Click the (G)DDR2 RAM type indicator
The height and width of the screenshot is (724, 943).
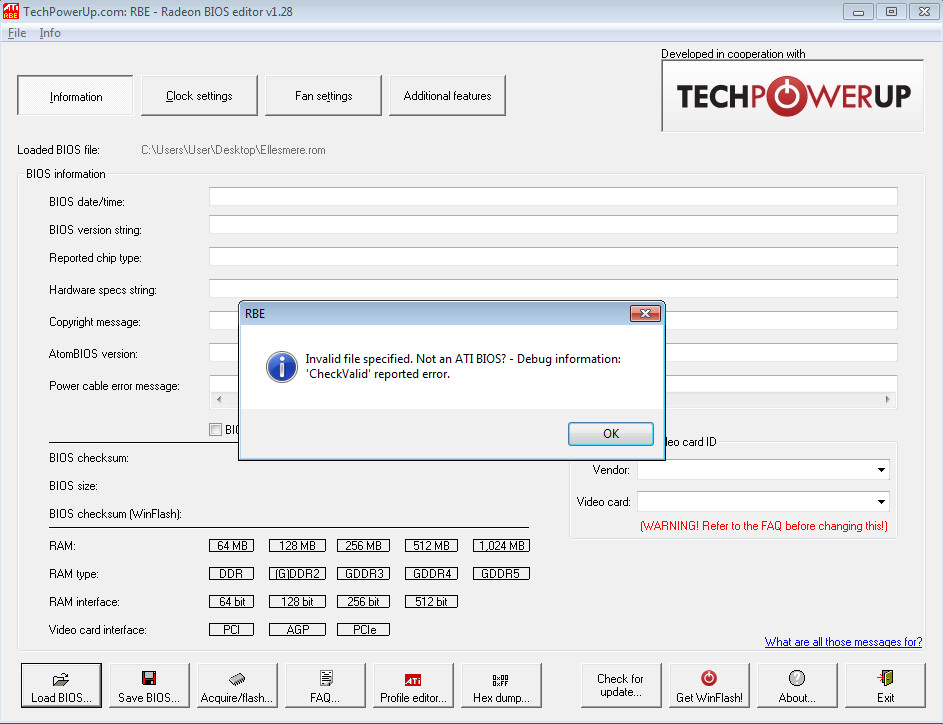[x=297, y=574]
